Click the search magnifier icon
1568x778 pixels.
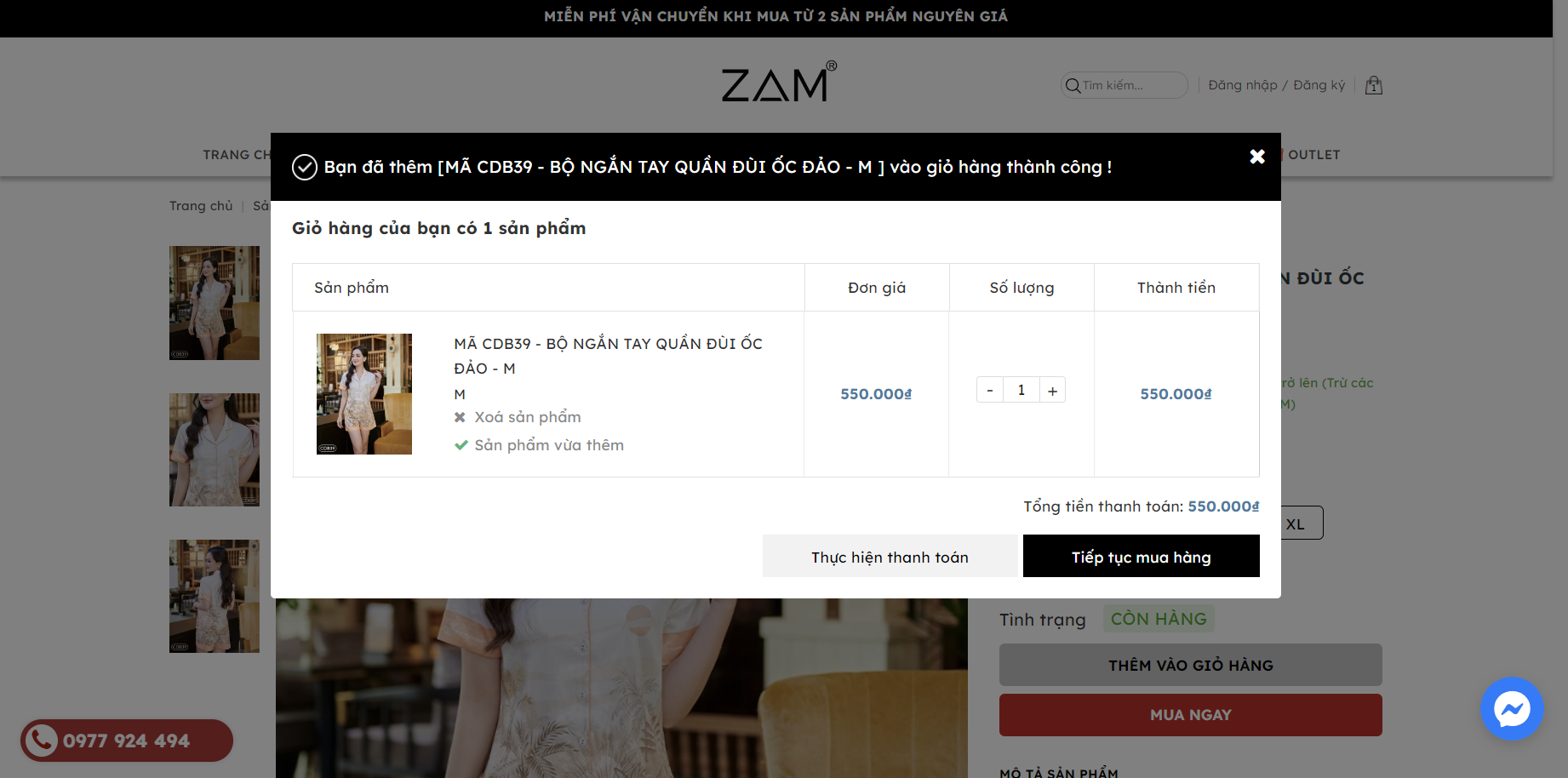(1073, 85)
